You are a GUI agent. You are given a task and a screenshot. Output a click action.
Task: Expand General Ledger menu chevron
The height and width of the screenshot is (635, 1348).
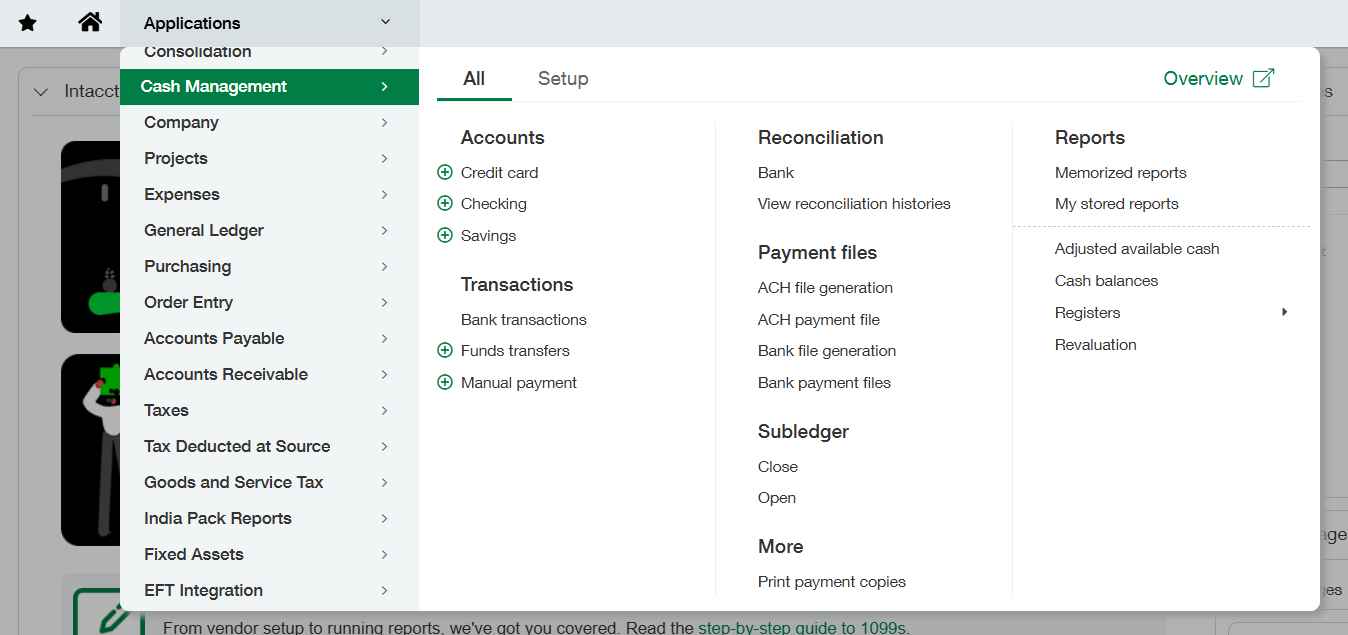click(384, 230)
